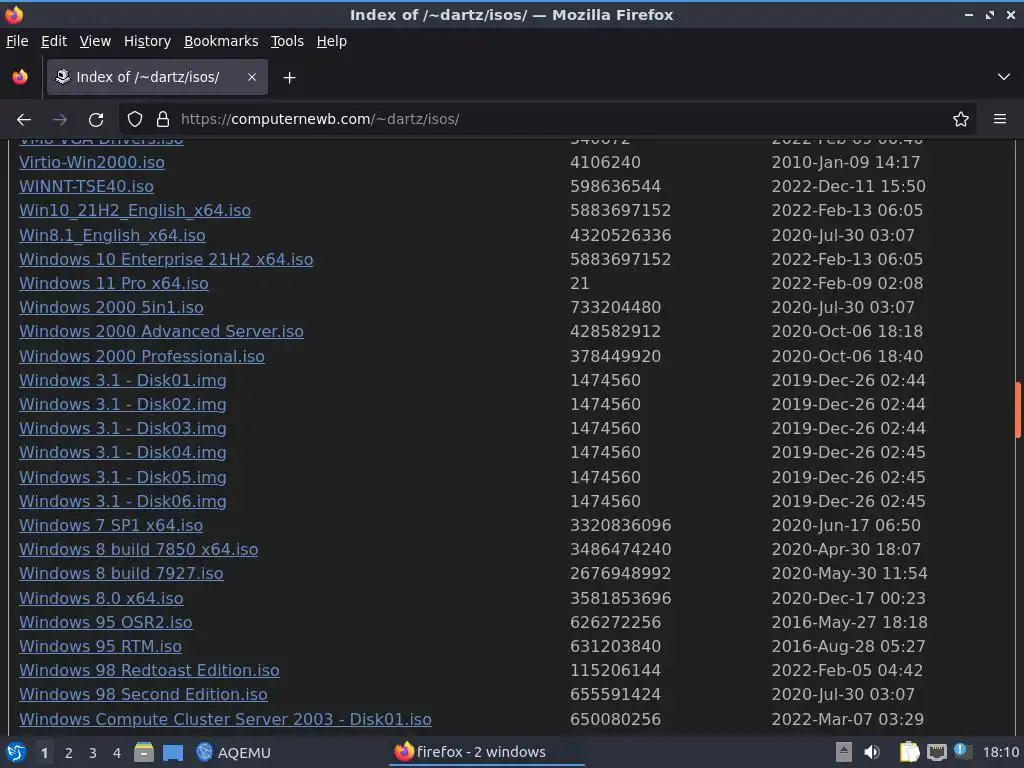Open a new tab with plus button
This screenshot has width=1024, height=768.
coord(289,78)
